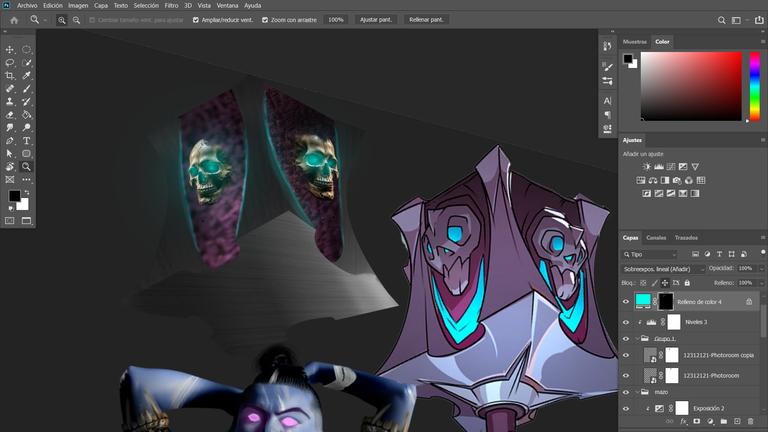This screenshot has height=432, width=768.
Task: Add a Brightness/Contrast adjustment
Action: [x=647, y=167]
